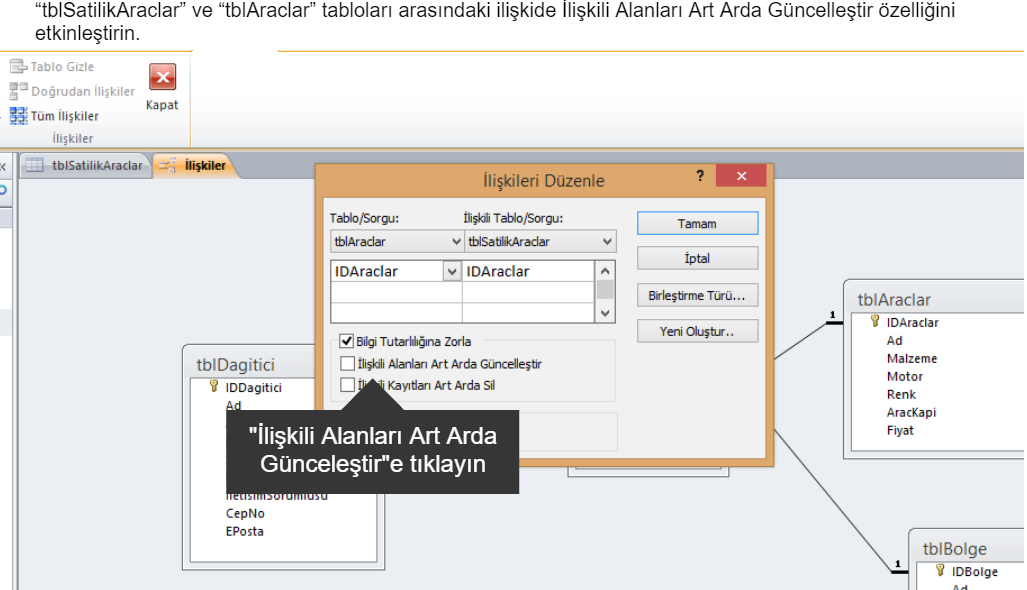Viewport: 1027px width, 590px height.
Task: Click the Yeni Oluştur.. button
Action: tap(698, 331)
